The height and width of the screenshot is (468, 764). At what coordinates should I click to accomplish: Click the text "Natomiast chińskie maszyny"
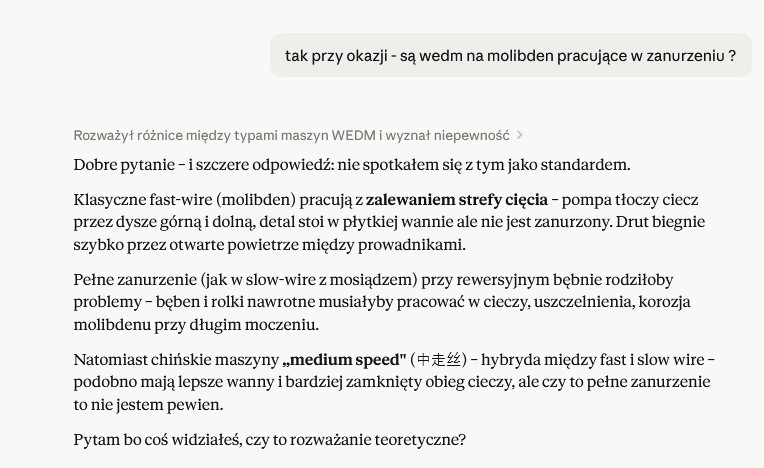pyautogui.click(x=176, y=360)
